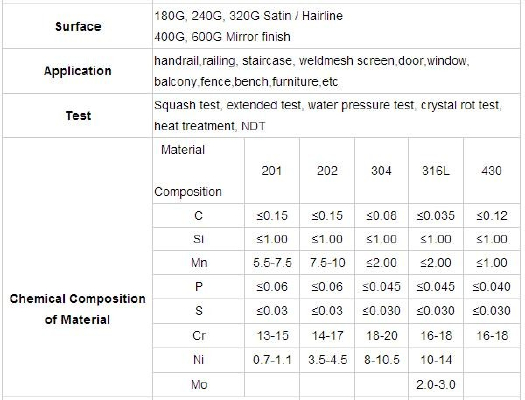Select the 202 material column header
This screenshot has height=400, width=525.
pyautogui.click(x=327, y=171)
